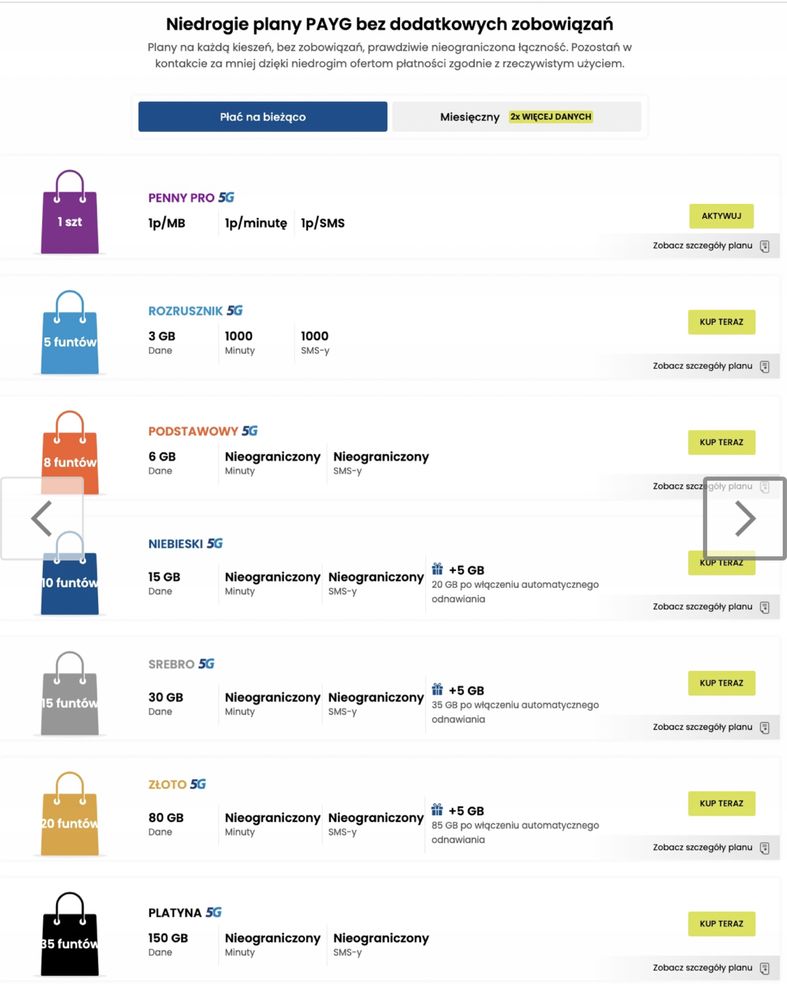
Task: Click the 2x WIĘCEJ DANYCH badge
Action: click(551, 117)
